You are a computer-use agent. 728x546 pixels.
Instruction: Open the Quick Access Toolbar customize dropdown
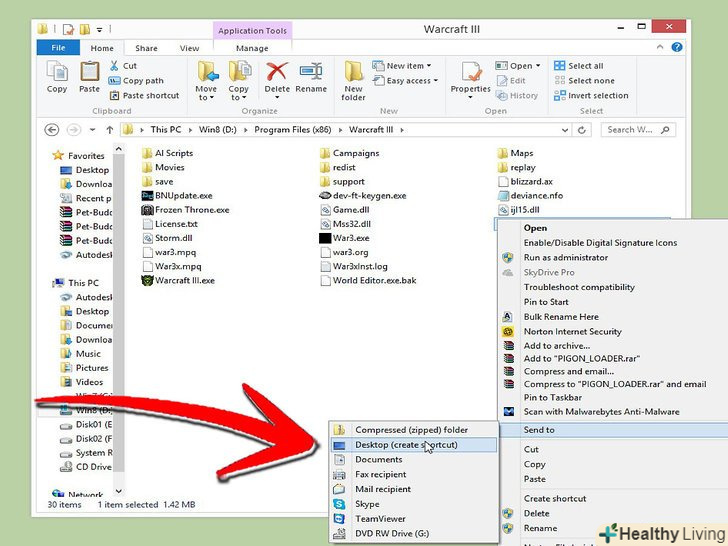coord(99,30)
